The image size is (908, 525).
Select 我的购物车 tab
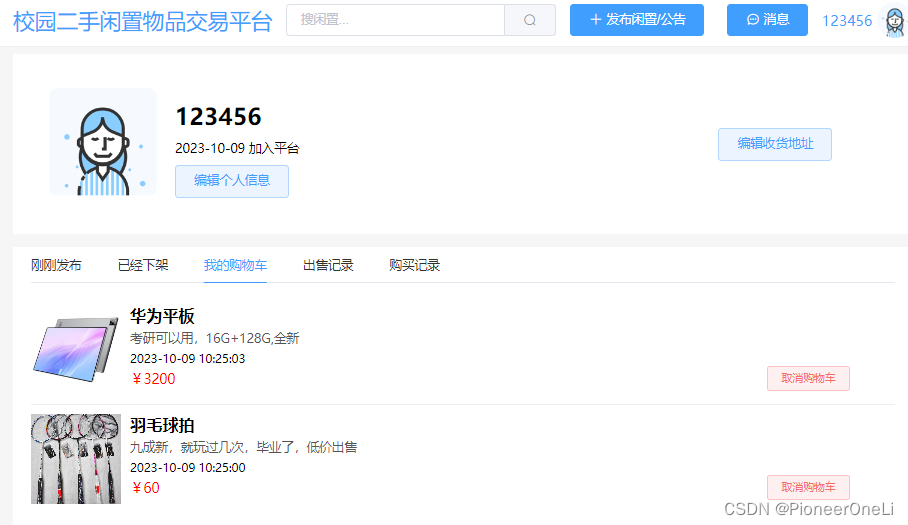[x=235, y=265]
